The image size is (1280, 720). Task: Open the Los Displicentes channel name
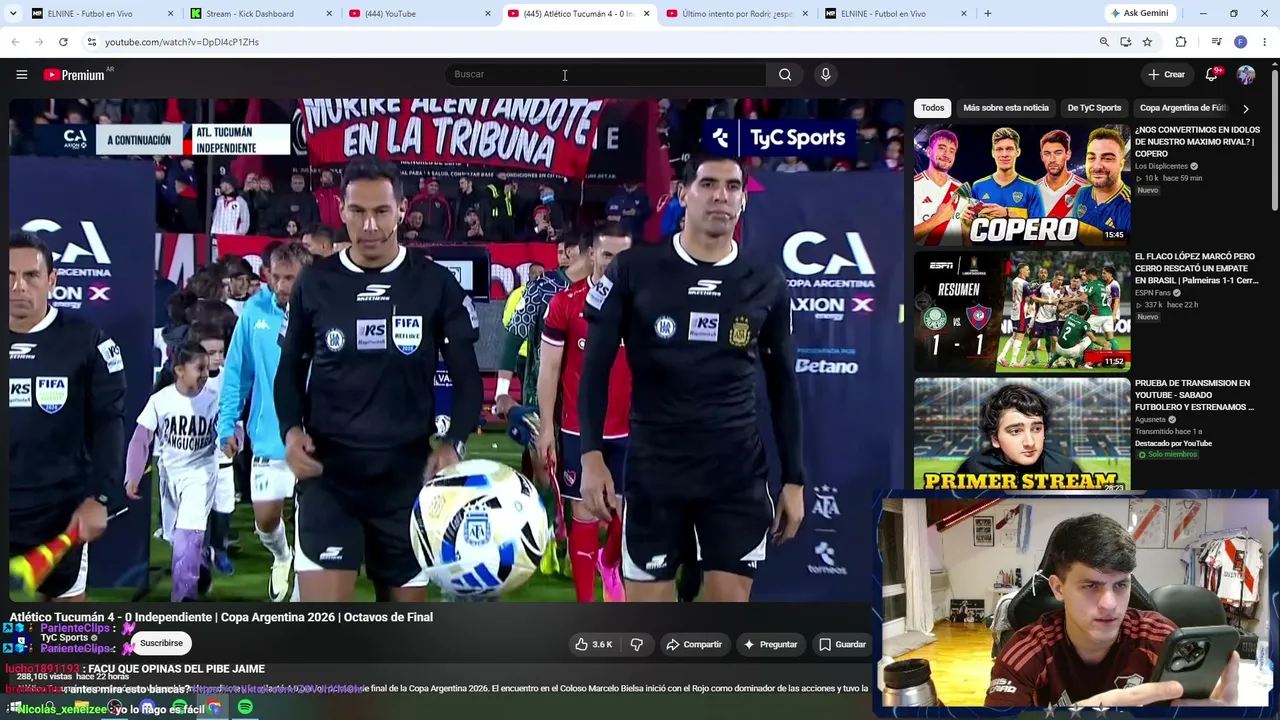pos(1161,166)
